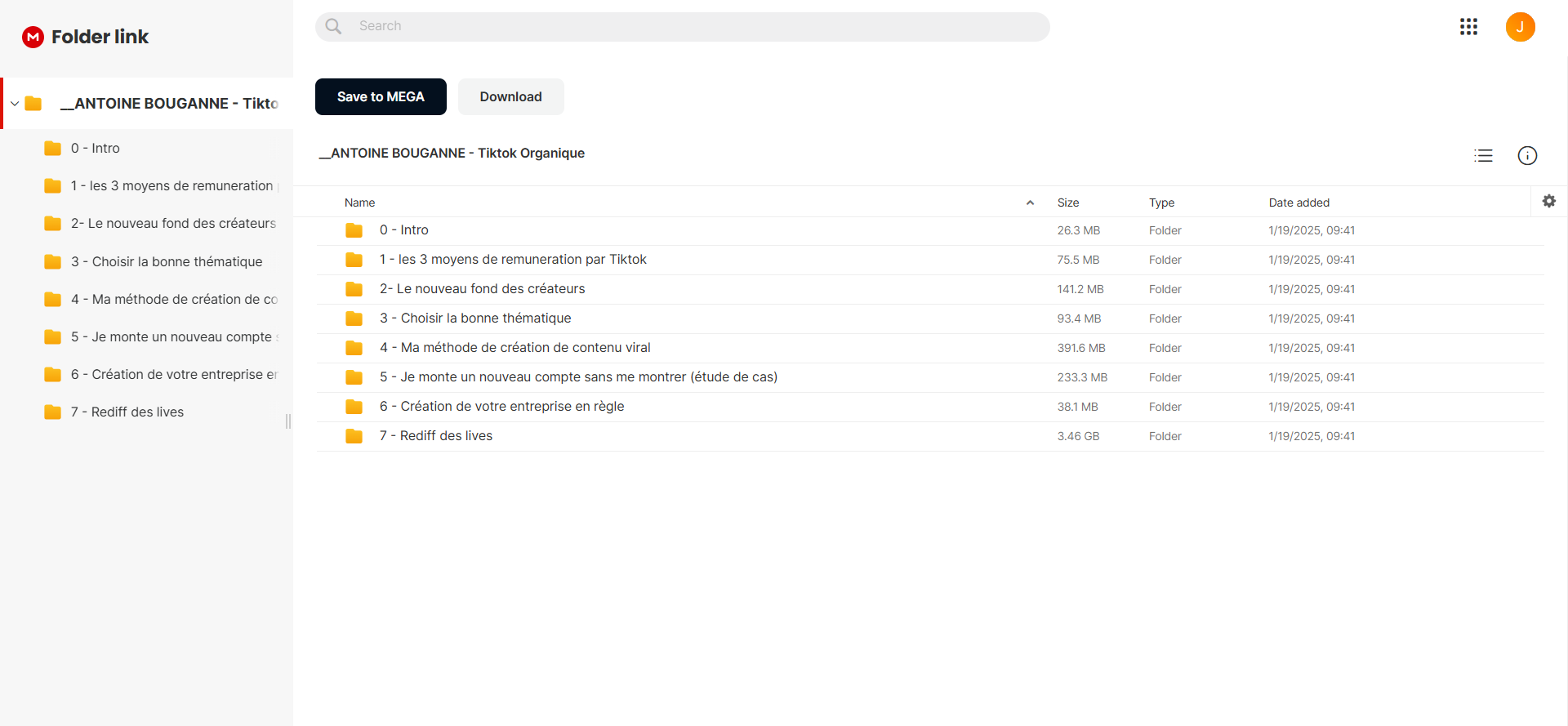Image resolution: width=1568 pixels, height=726 pixels.
Task: Click the Download button
Action: tap(510, 96)
